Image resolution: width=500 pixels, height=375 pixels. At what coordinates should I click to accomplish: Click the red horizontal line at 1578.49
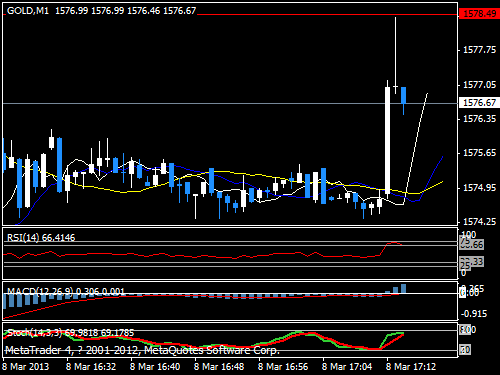coord(327,14)
